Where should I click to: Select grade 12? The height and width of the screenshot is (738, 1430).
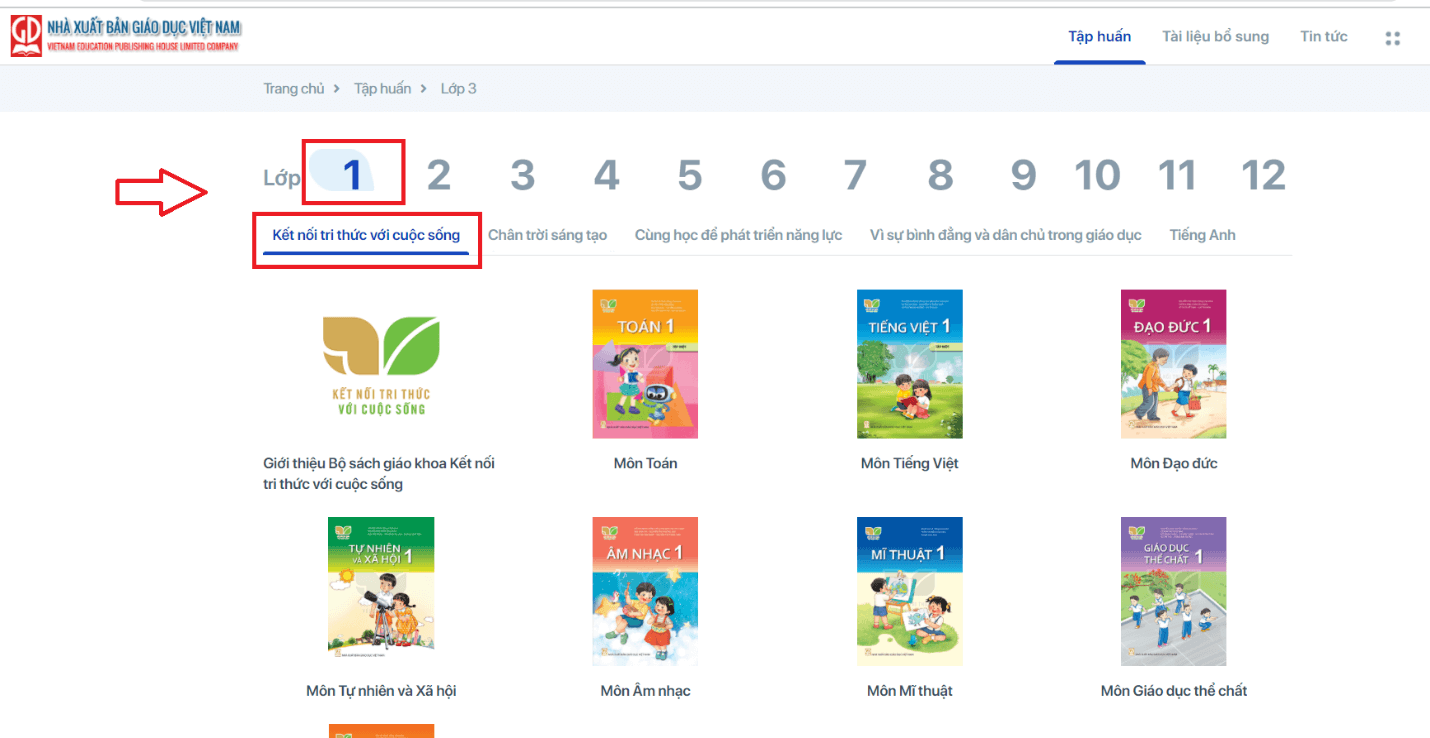(x=1263, y=176)
